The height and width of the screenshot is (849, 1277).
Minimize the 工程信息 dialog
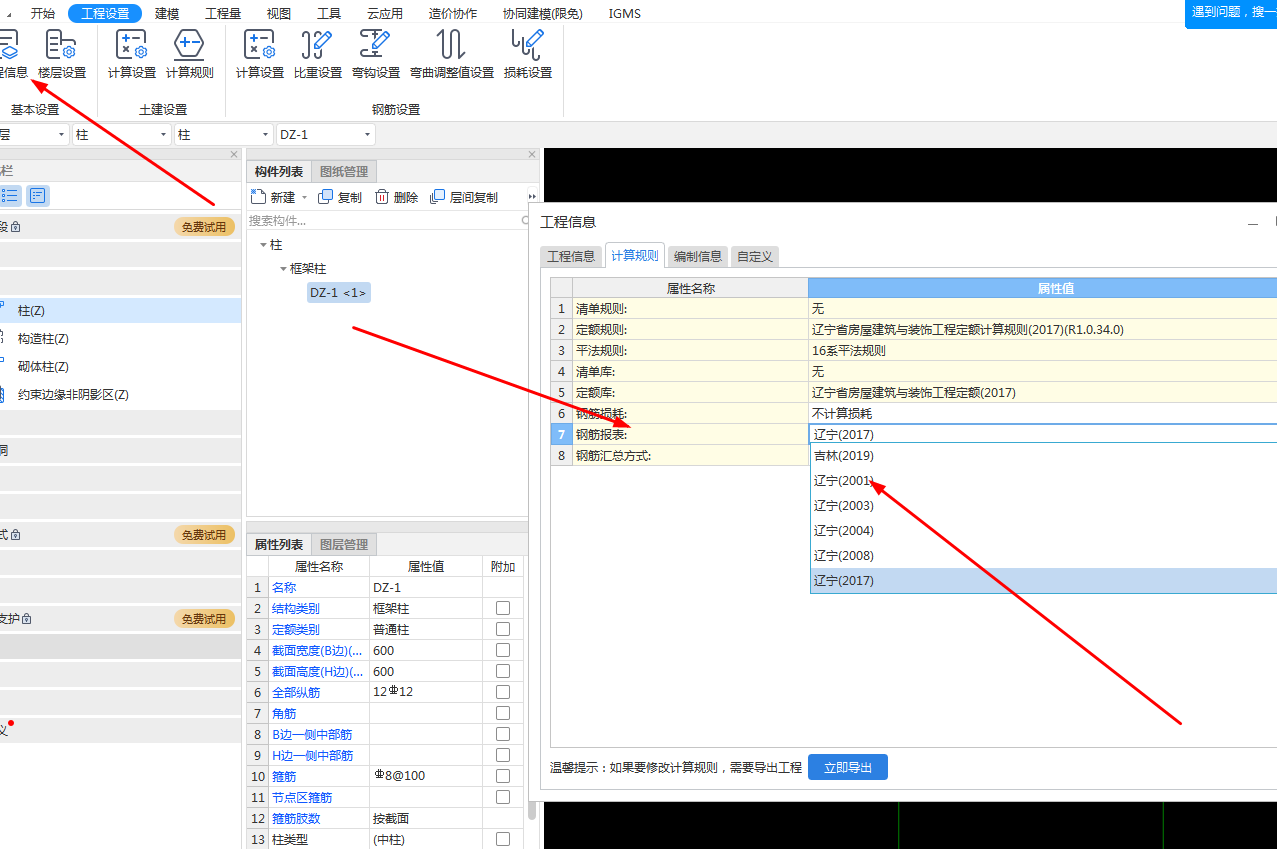[1252, 223]
